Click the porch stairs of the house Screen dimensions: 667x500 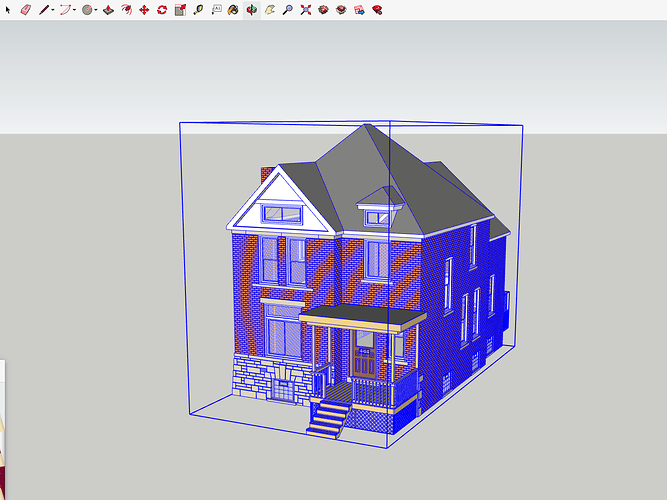(x=328, y=419)
